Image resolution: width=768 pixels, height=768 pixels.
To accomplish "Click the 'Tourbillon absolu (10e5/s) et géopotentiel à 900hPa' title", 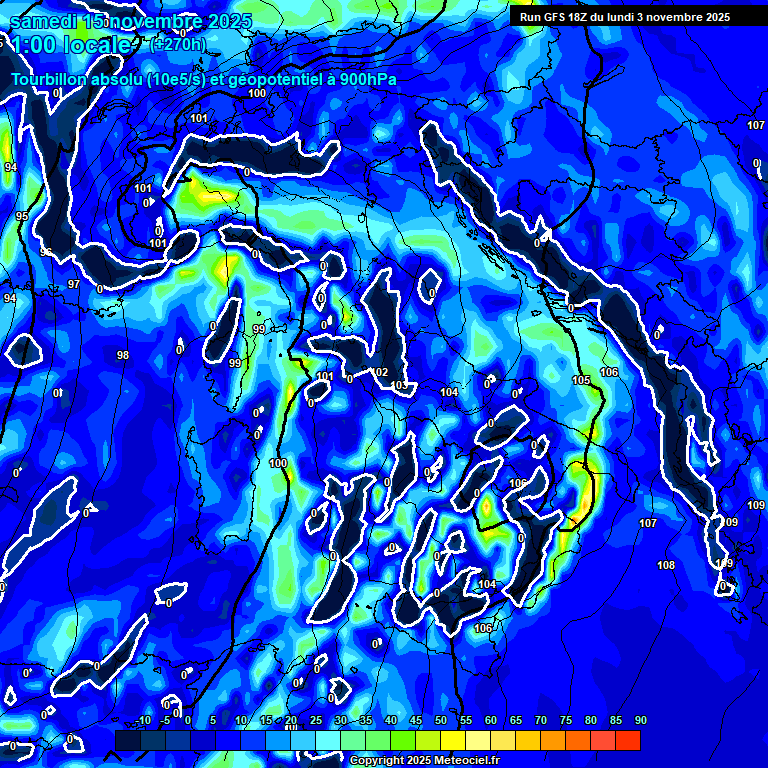I will click(204, 79).
